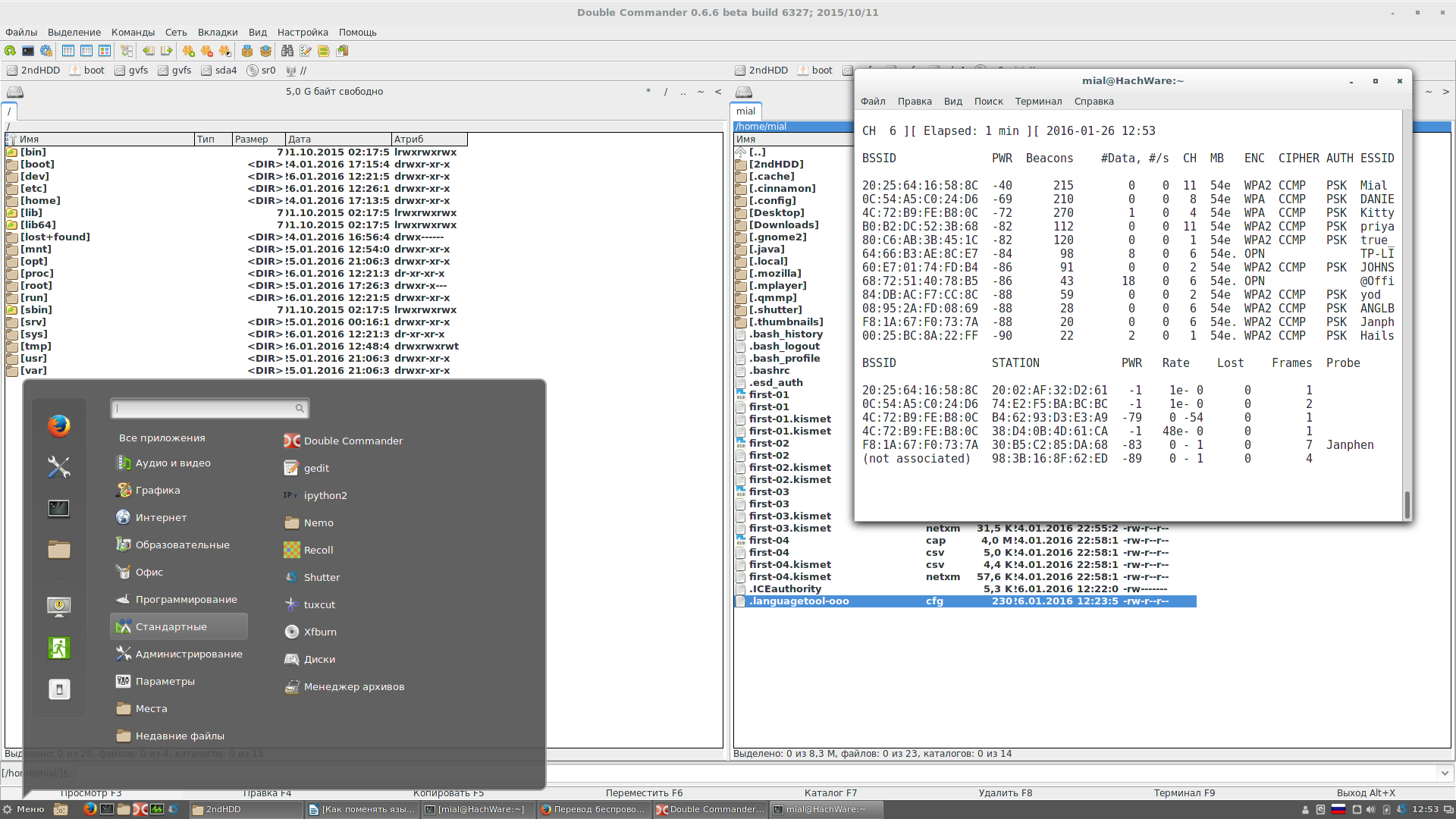
Task: Select sda4 drive button in left panel
Action: 219,71
